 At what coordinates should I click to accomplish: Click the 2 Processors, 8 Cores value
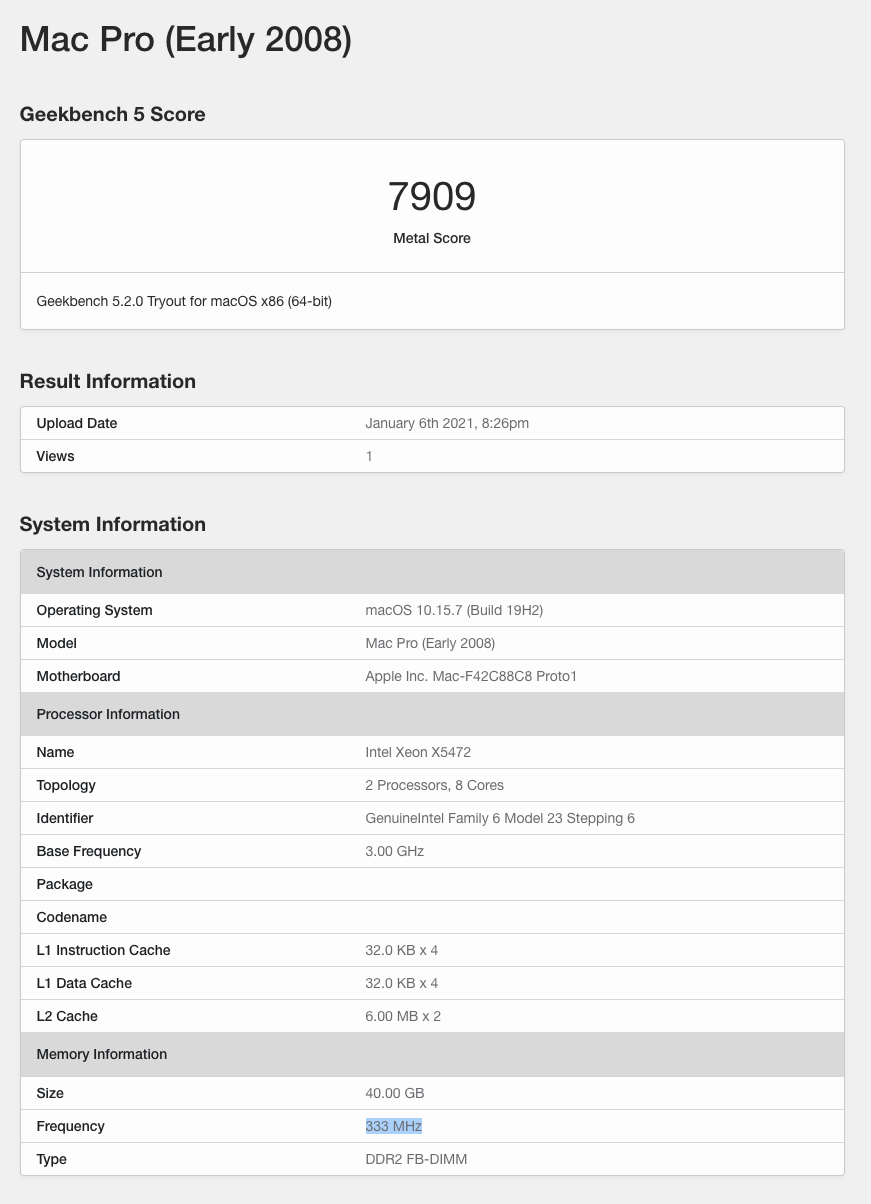(x=435, y=785)
